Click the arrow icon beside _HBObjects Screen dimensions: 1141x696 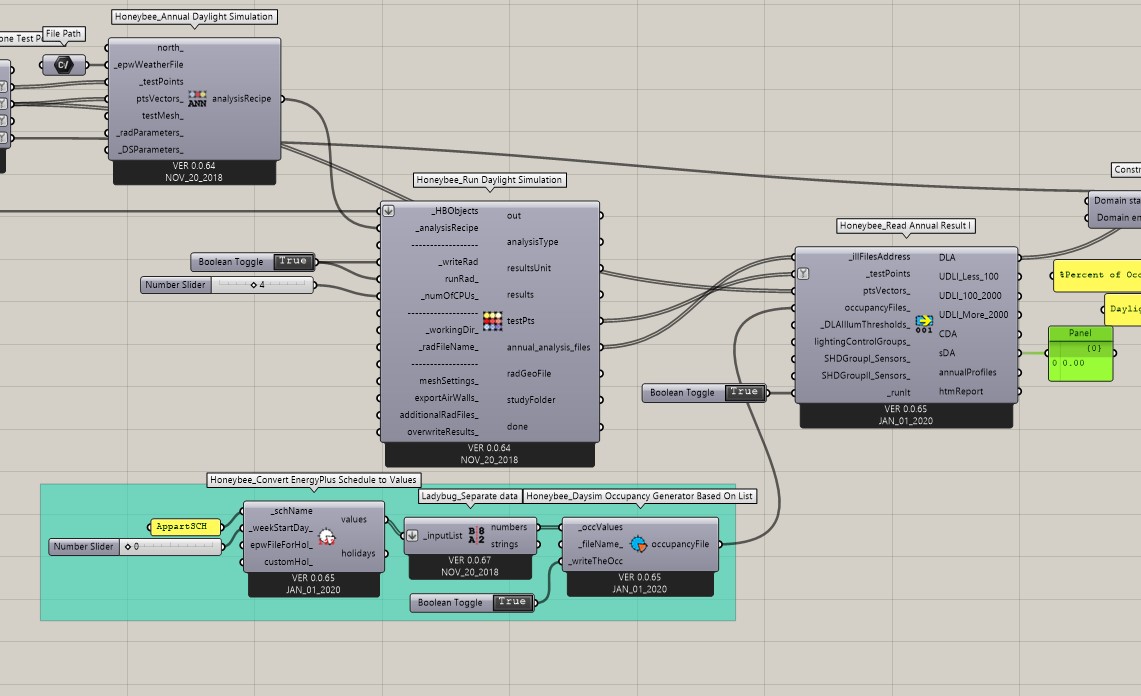389,211
